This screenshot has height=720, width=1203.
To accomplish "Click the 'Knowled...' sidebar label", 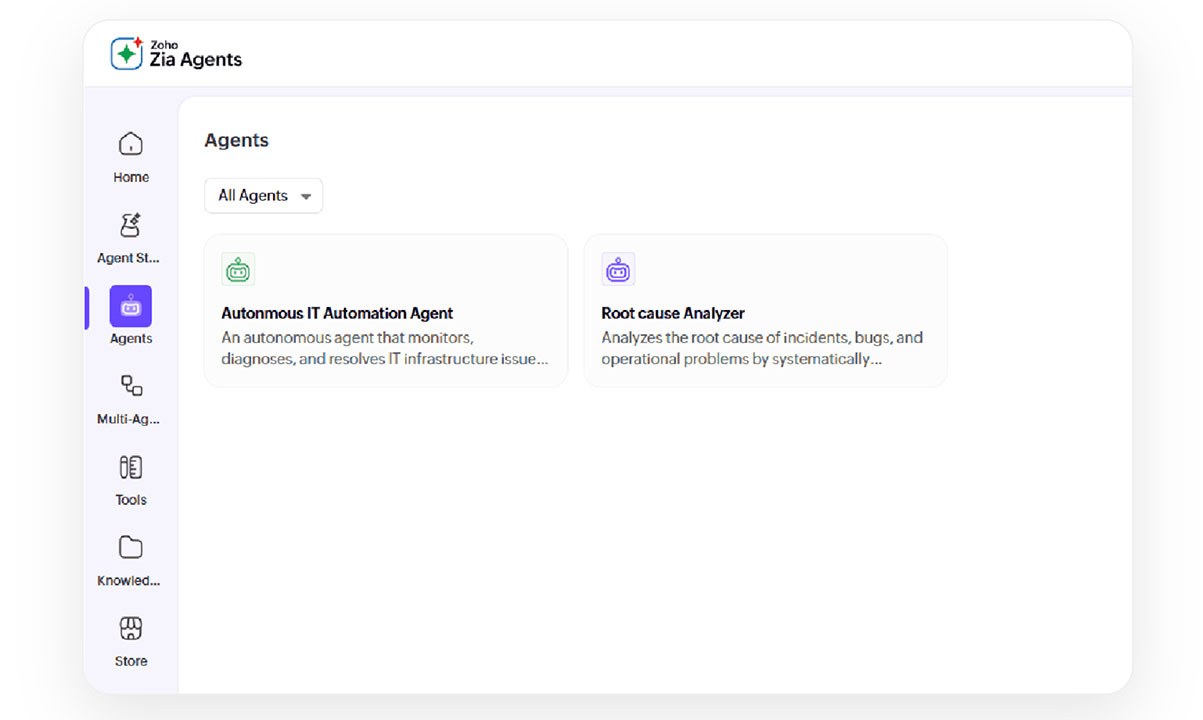I will (129, 581).
